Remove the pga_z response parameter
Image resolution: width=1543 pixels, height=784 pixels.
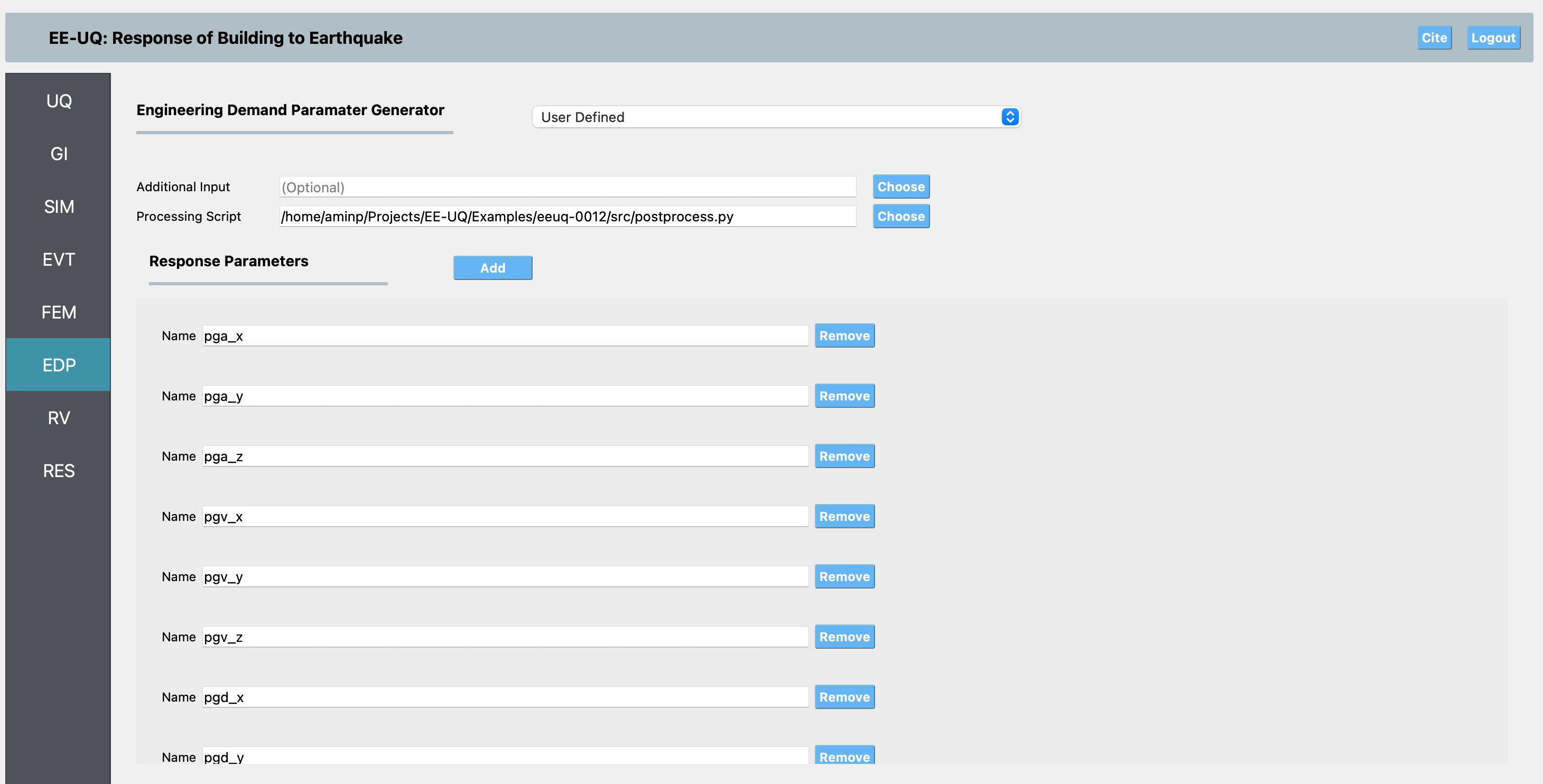point(844,456)
